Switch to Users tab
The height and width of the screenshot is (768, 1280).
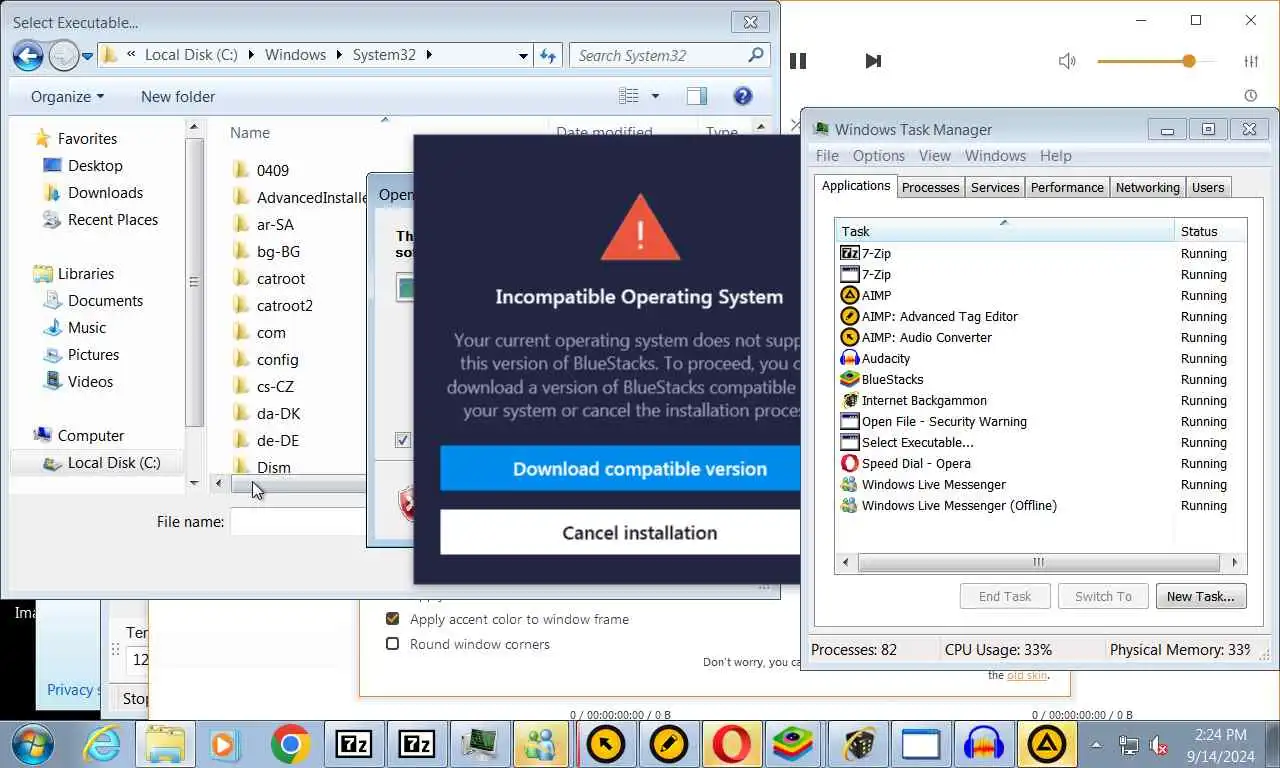(x=1208, y=187)
